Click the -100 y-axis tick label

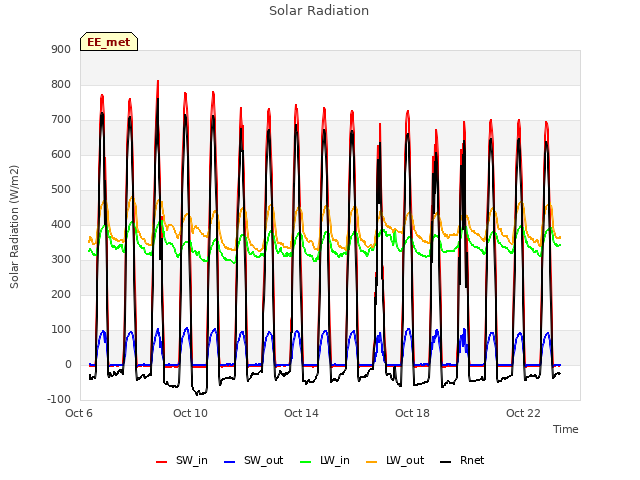coord(59,400)
